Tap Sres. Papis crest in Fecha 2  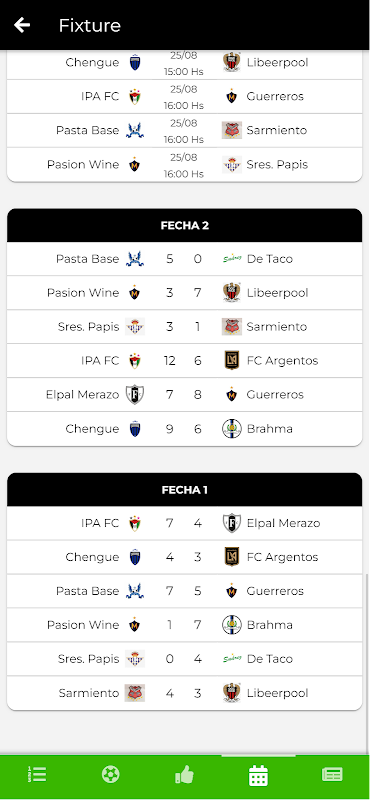point(135,327)
